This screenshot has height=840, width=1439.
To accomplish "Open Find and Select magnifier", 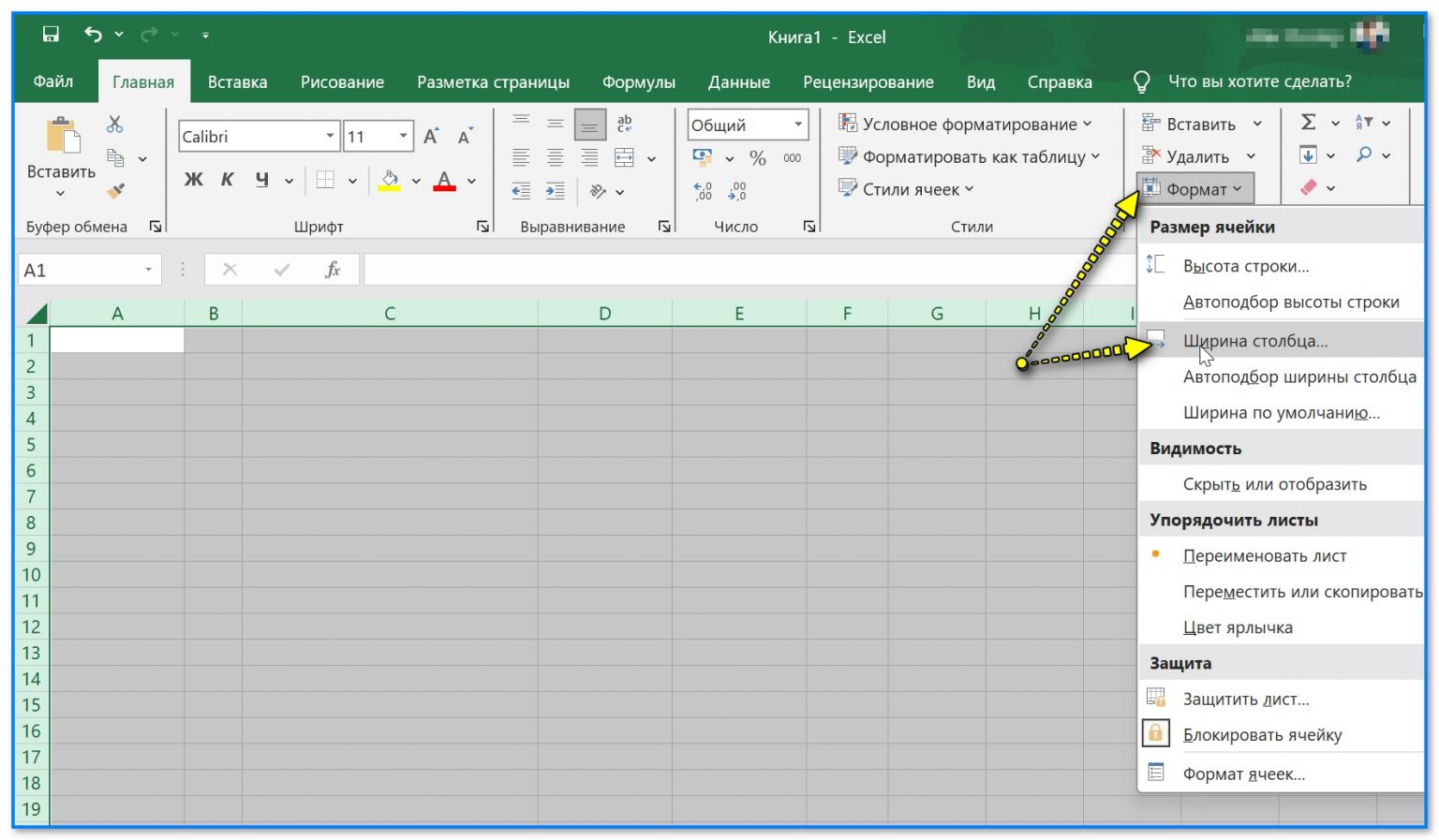I will coord(1364,155).
